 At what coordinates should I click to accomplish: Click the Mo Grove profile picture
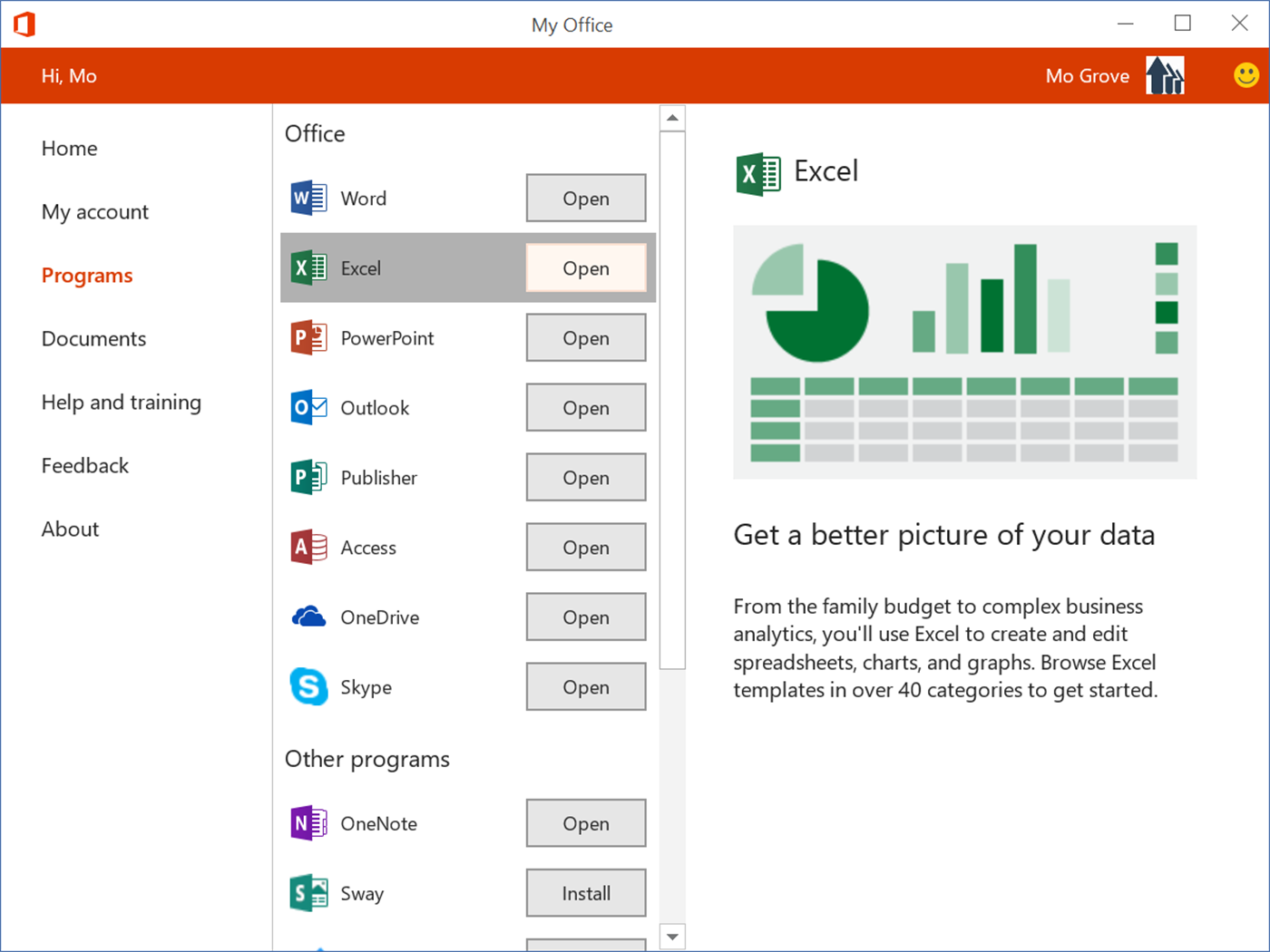click(1165, 75)
